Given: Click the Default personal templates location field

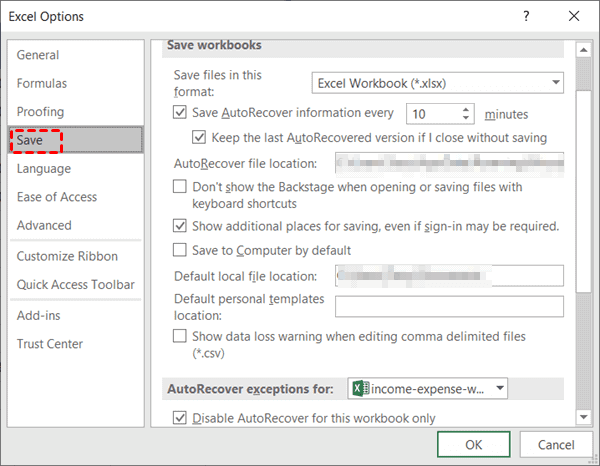Looking at the screenshot, I should (449, 306).
